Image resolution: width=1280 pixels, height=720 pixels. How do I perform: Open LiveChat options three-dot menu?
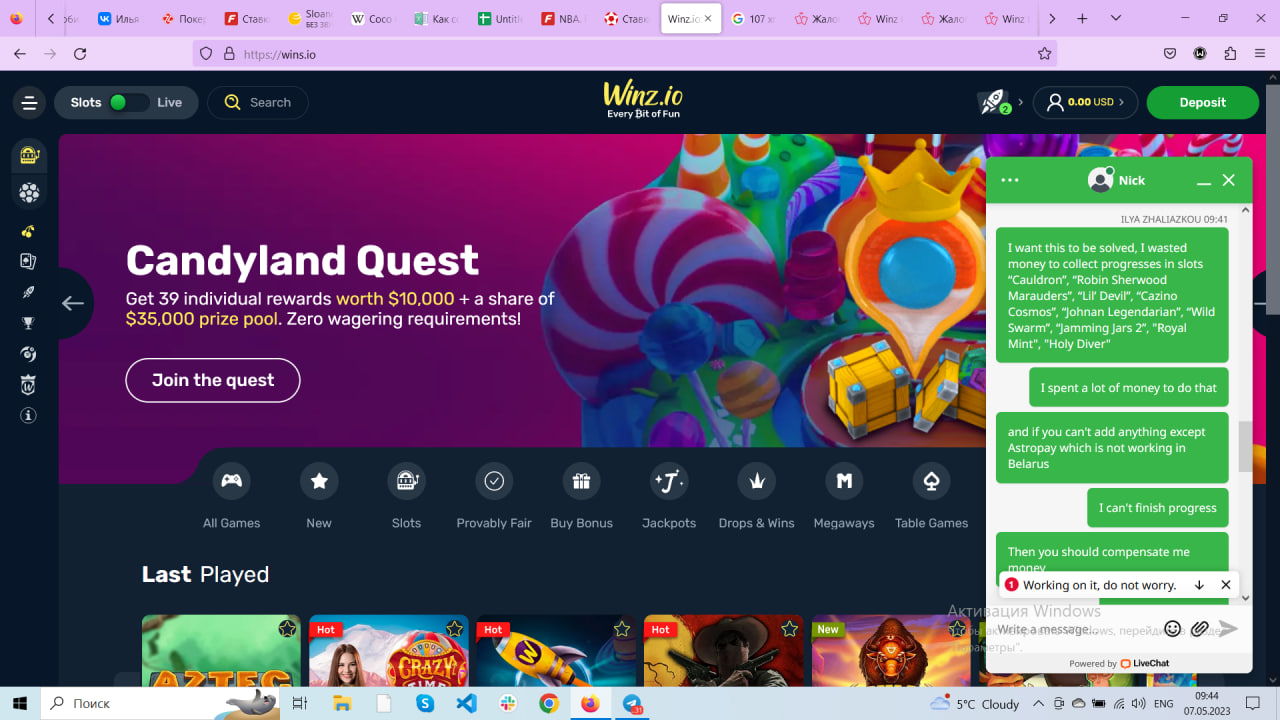pyautogui.click(x=1010, y=180)
